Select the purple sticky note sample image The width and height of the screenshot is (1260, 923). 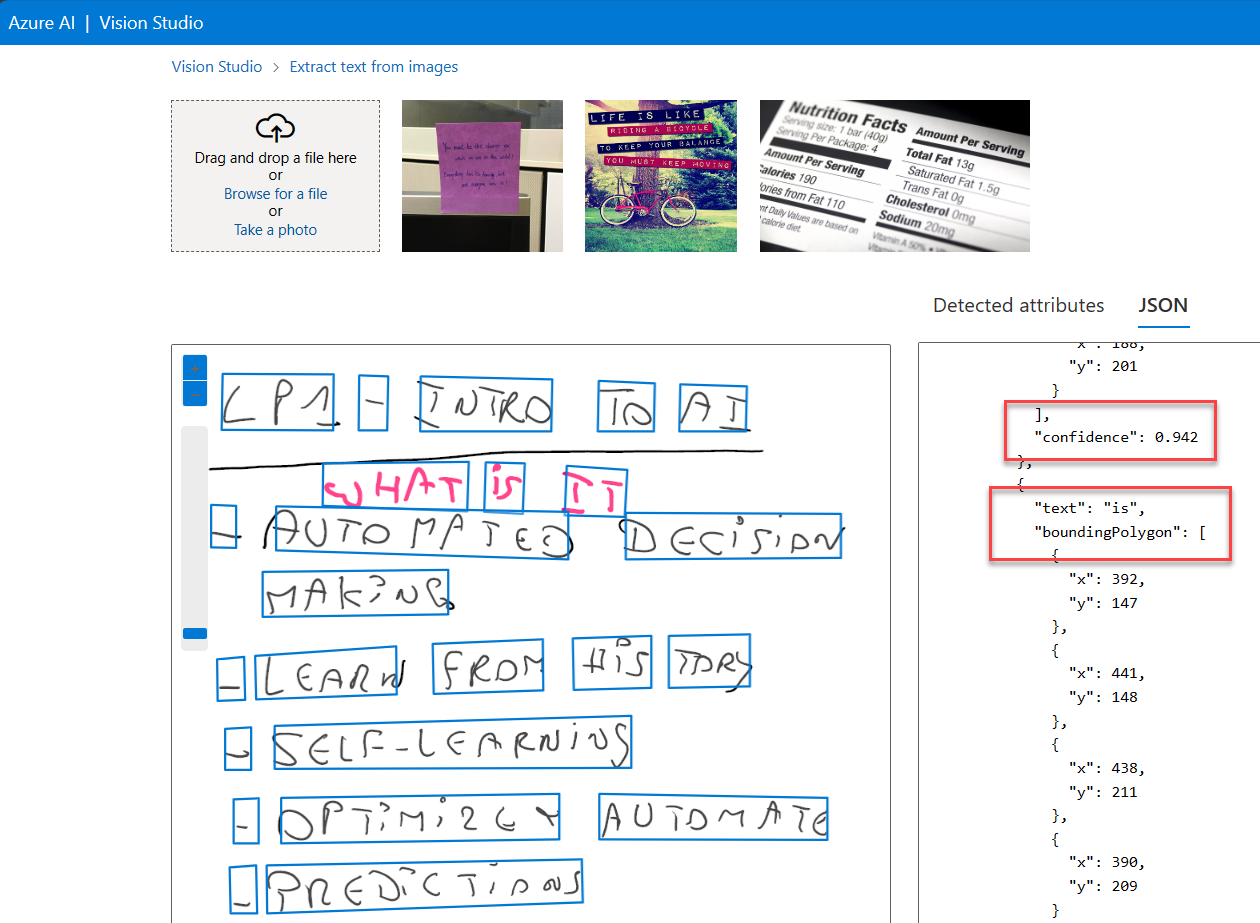coord(481,175)
